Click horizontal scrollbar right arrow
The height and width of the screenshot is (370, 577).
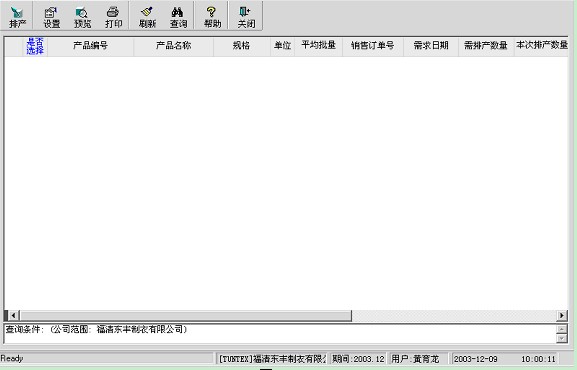point(562,316)
